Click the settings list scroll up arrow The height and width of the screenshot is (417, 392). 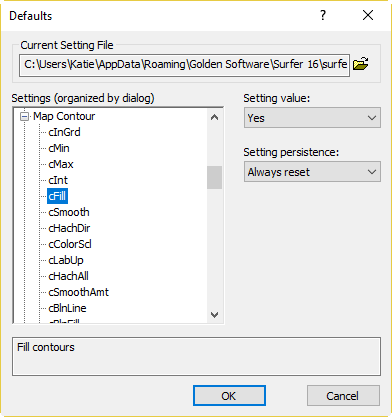[x=215, y=117]
